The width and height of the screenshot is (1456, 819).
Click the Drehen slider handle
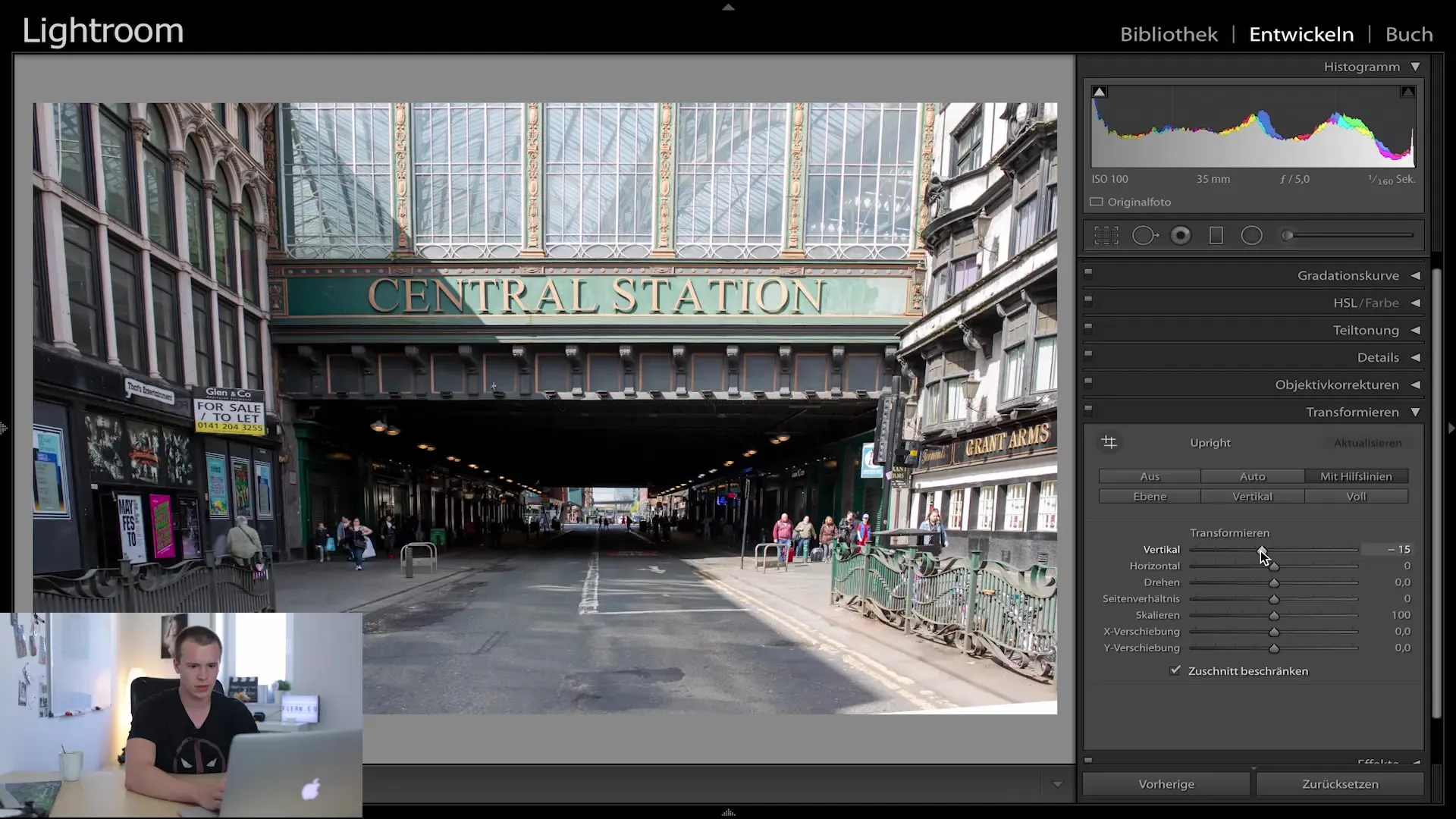click(1274, 582)
